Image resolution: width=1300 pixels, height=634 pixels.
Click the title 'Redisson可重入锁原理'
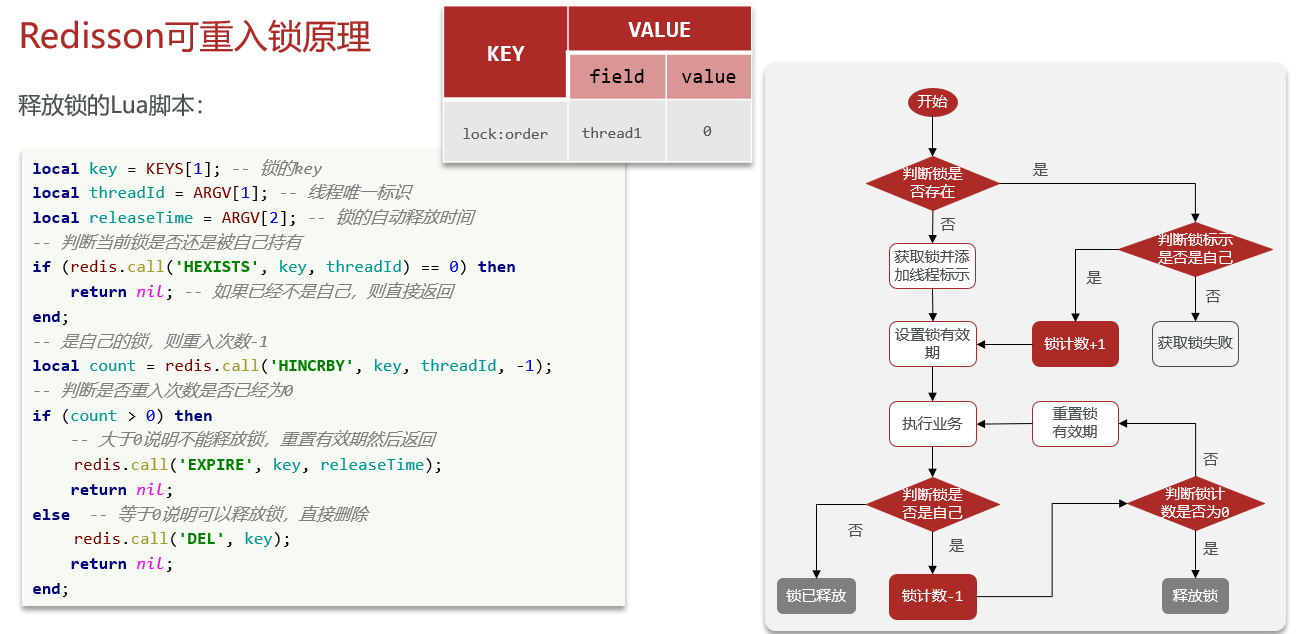[x=195, y=36]
